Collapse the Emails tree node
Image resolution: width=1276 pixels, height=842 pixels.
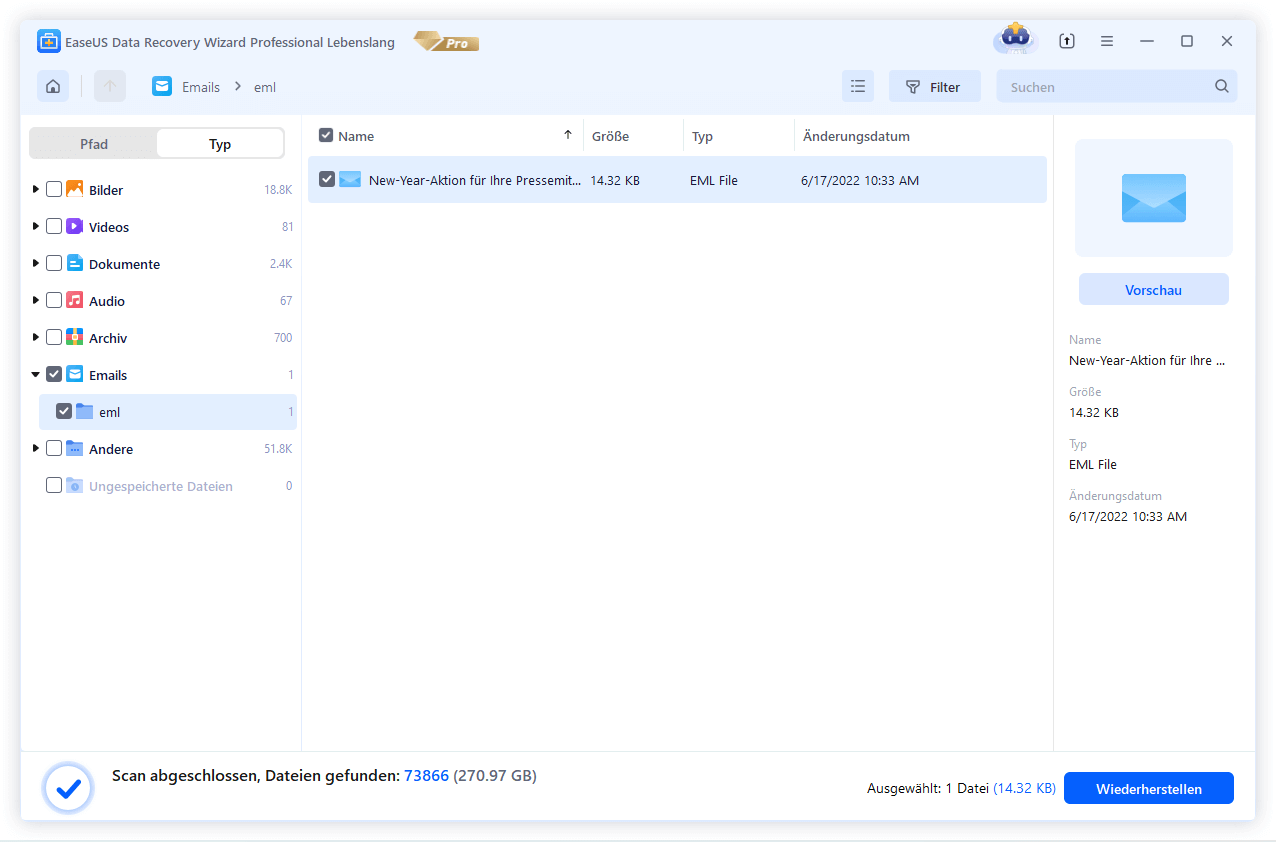[36, 375]
